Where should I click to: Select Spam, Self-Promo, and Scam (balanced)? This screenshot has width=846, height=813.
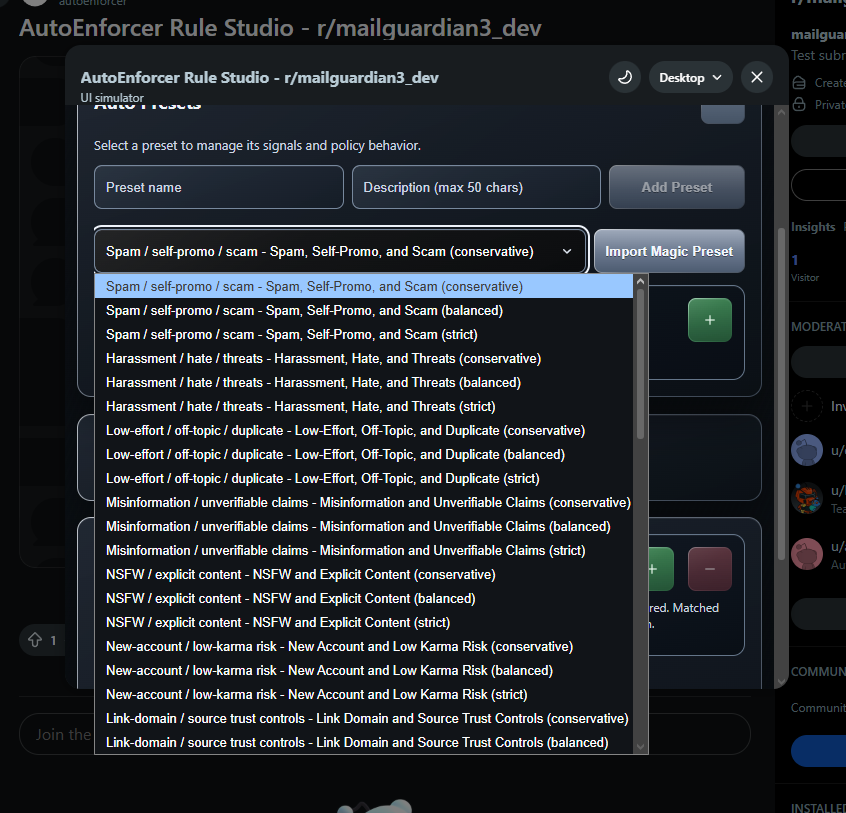tap(364, 310)
